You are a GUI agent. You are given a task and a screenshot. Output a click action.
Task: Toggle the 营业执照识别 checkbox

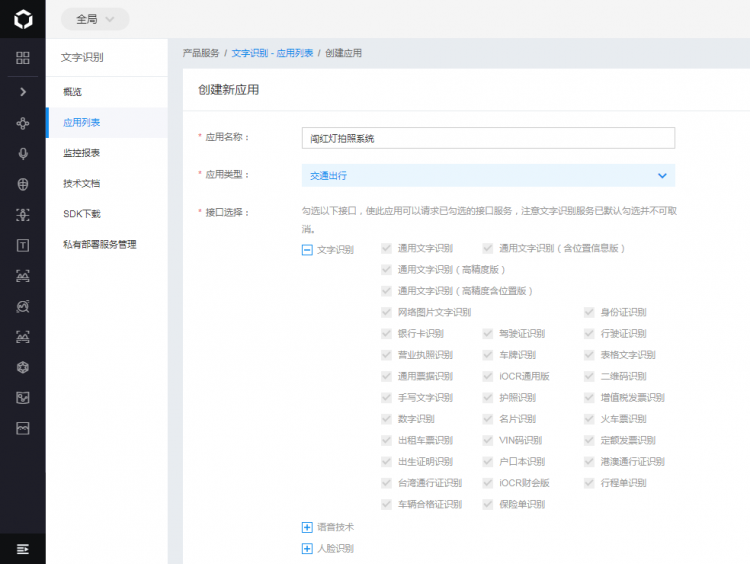[386, 355]
